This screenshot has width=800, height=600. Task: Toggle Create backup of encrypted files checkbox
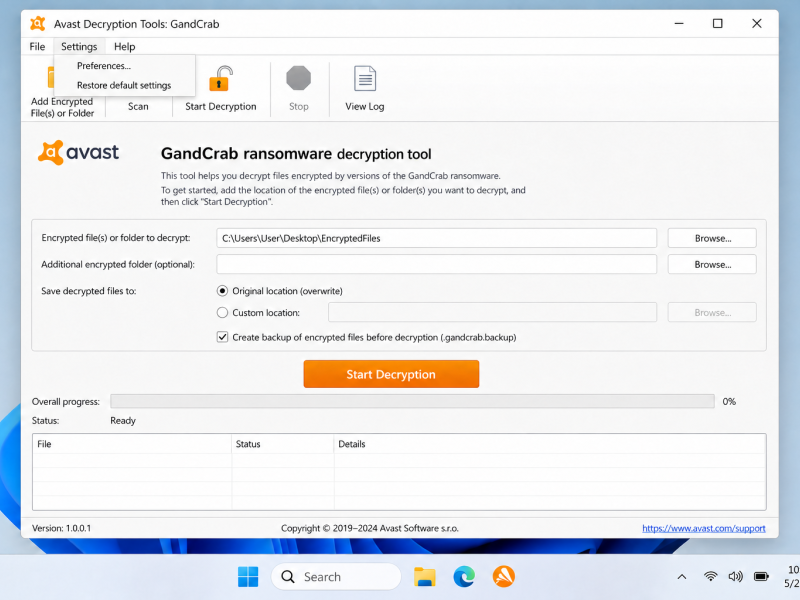[x=222, y=337]
